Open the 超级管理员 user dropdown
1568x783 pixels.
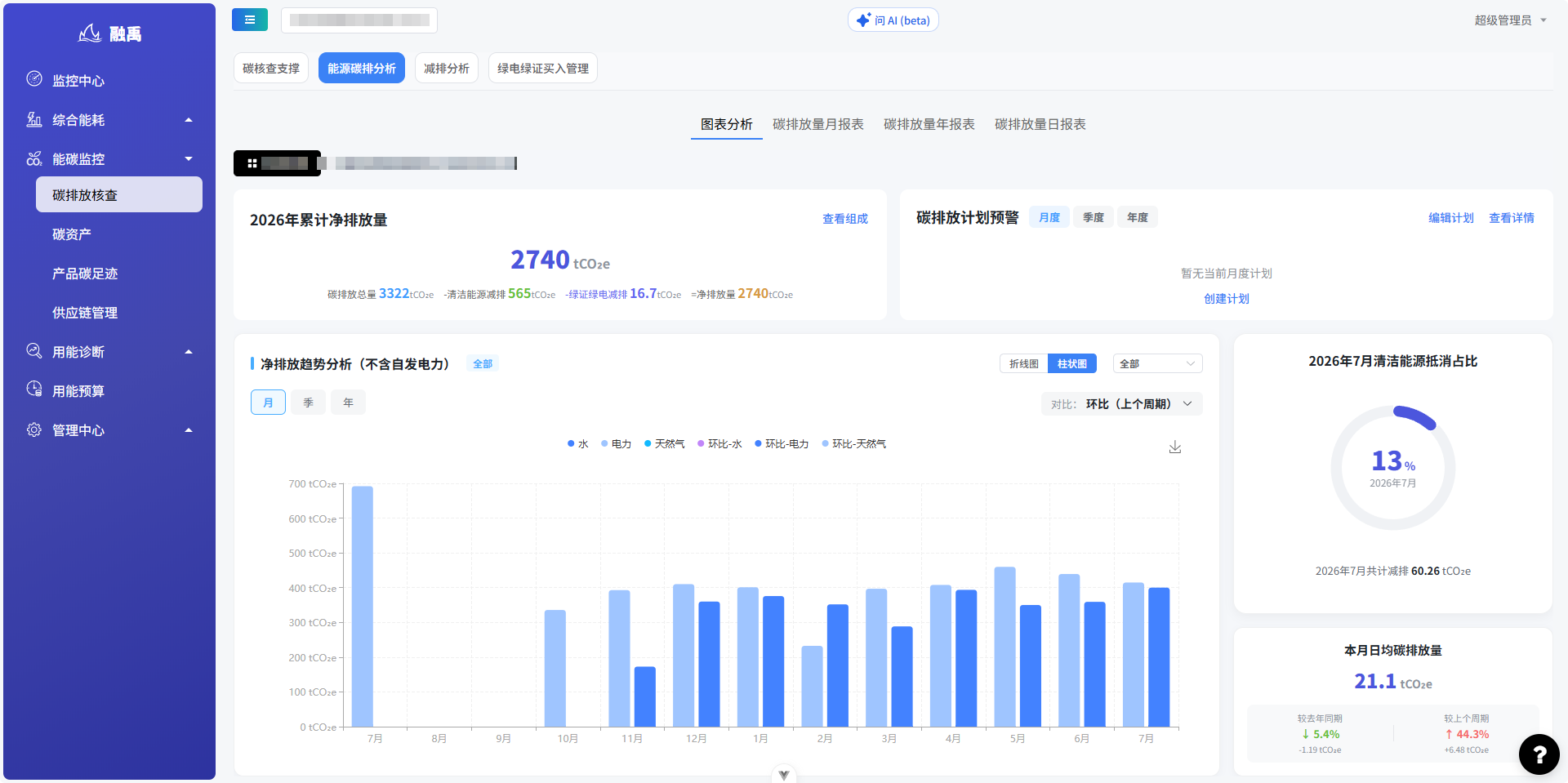tap(1511, 20)
